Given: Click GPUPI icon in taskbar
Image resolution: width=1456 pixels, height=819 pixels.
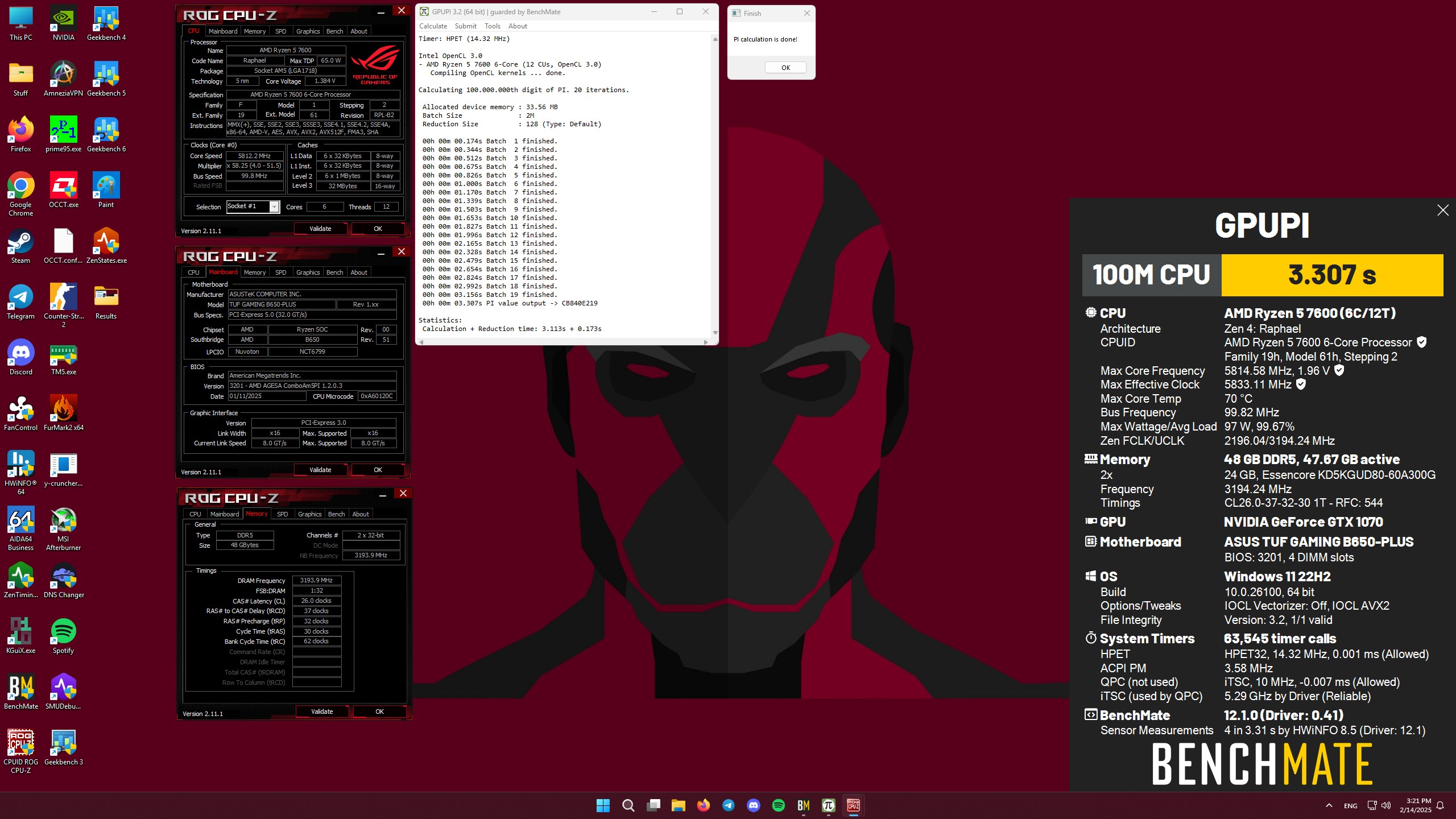Looking at the screenshot, I should coord(828,805).
